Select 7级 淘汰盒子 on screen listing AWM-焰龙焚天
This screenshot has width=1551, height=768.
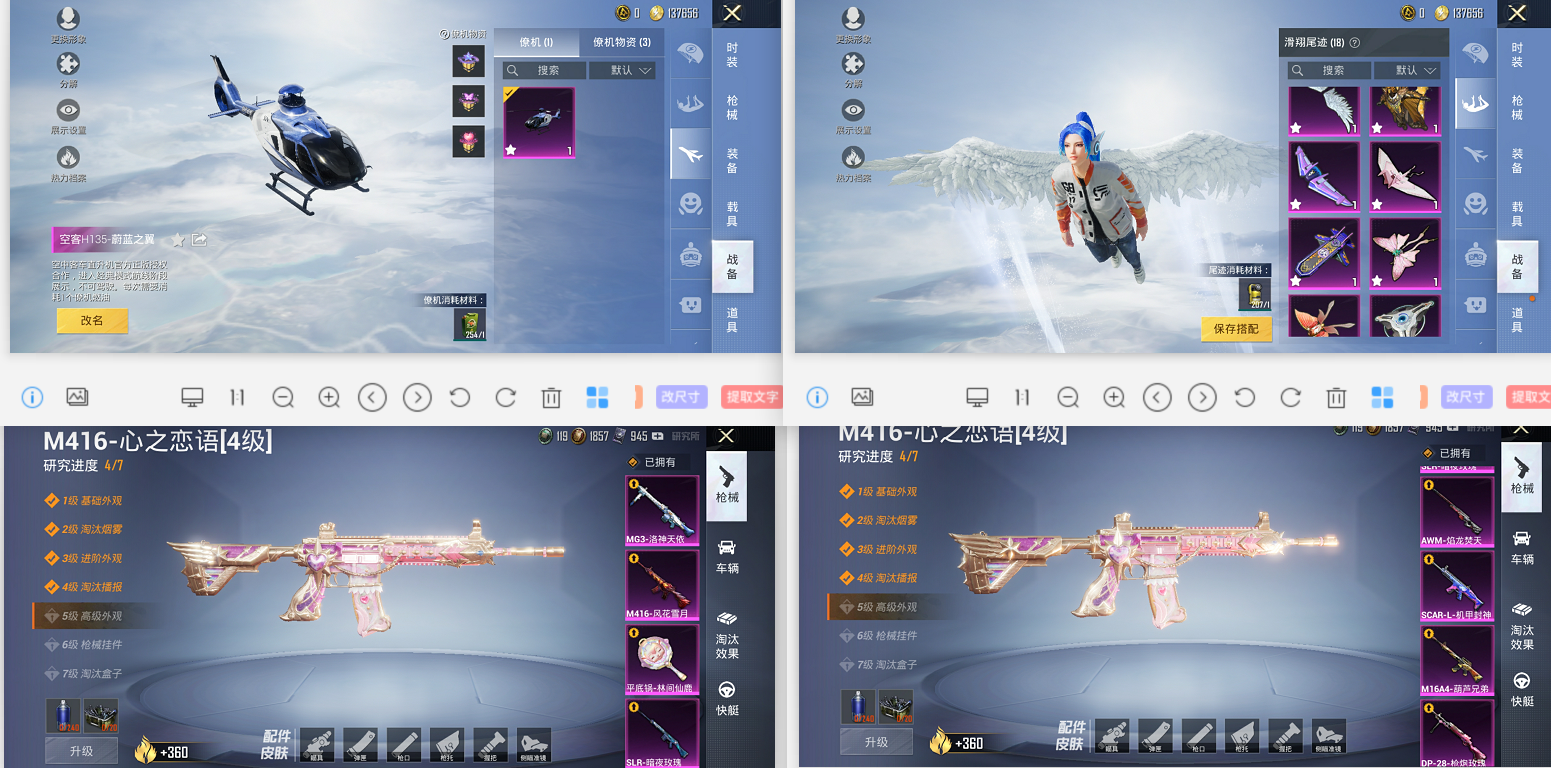[876, 664]
